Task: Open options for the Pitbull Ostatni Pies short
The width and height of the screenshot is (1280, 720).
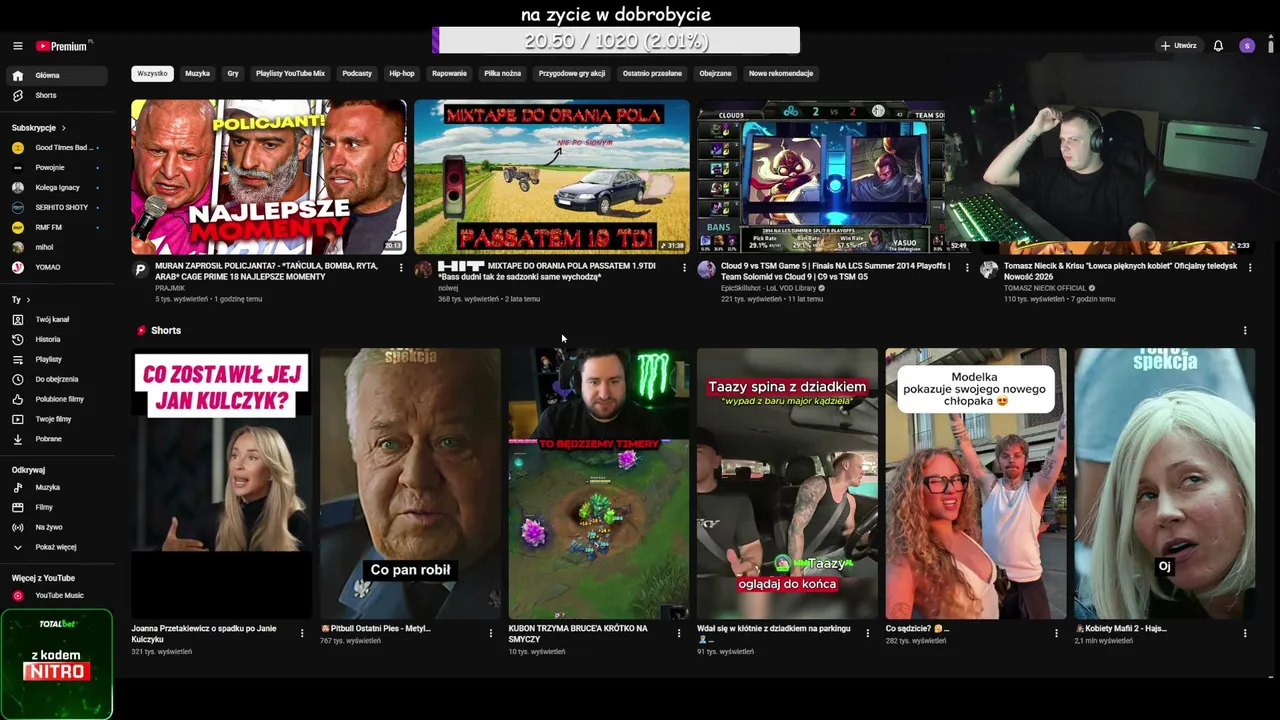Action: (x=490, y=633)
